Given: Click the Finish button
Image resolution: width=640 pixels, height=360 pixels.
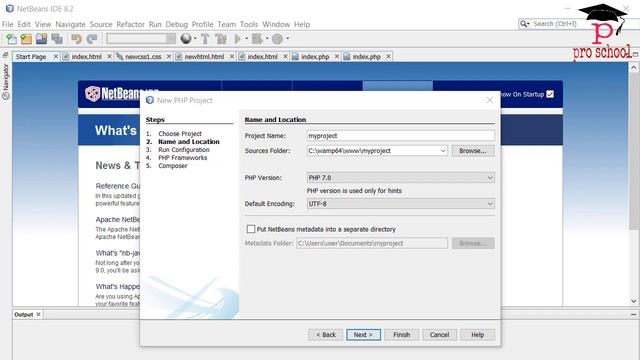Looking at the screenshot, I should pos(402,335).
